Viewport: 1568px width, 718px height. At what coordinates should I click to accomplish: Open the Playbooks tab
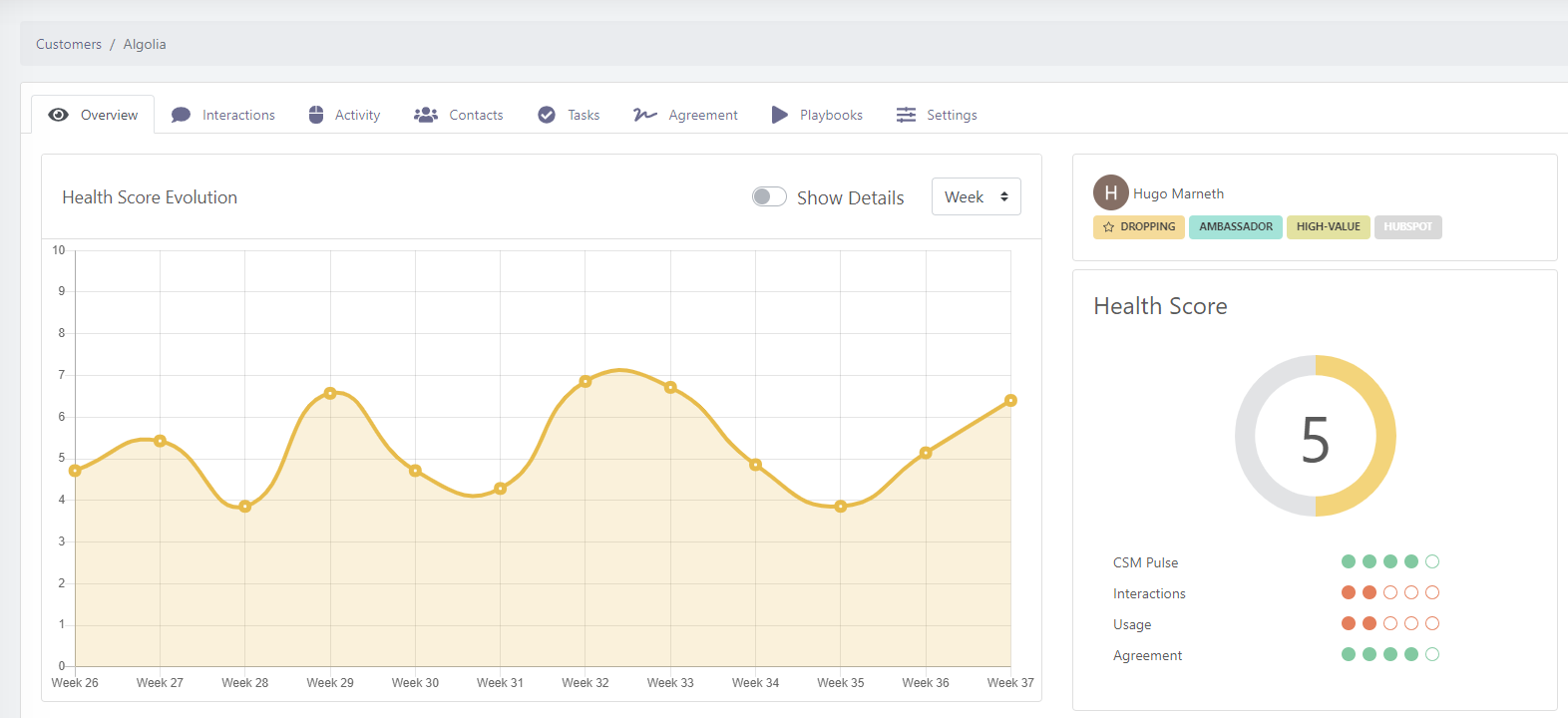pos(817,115)
